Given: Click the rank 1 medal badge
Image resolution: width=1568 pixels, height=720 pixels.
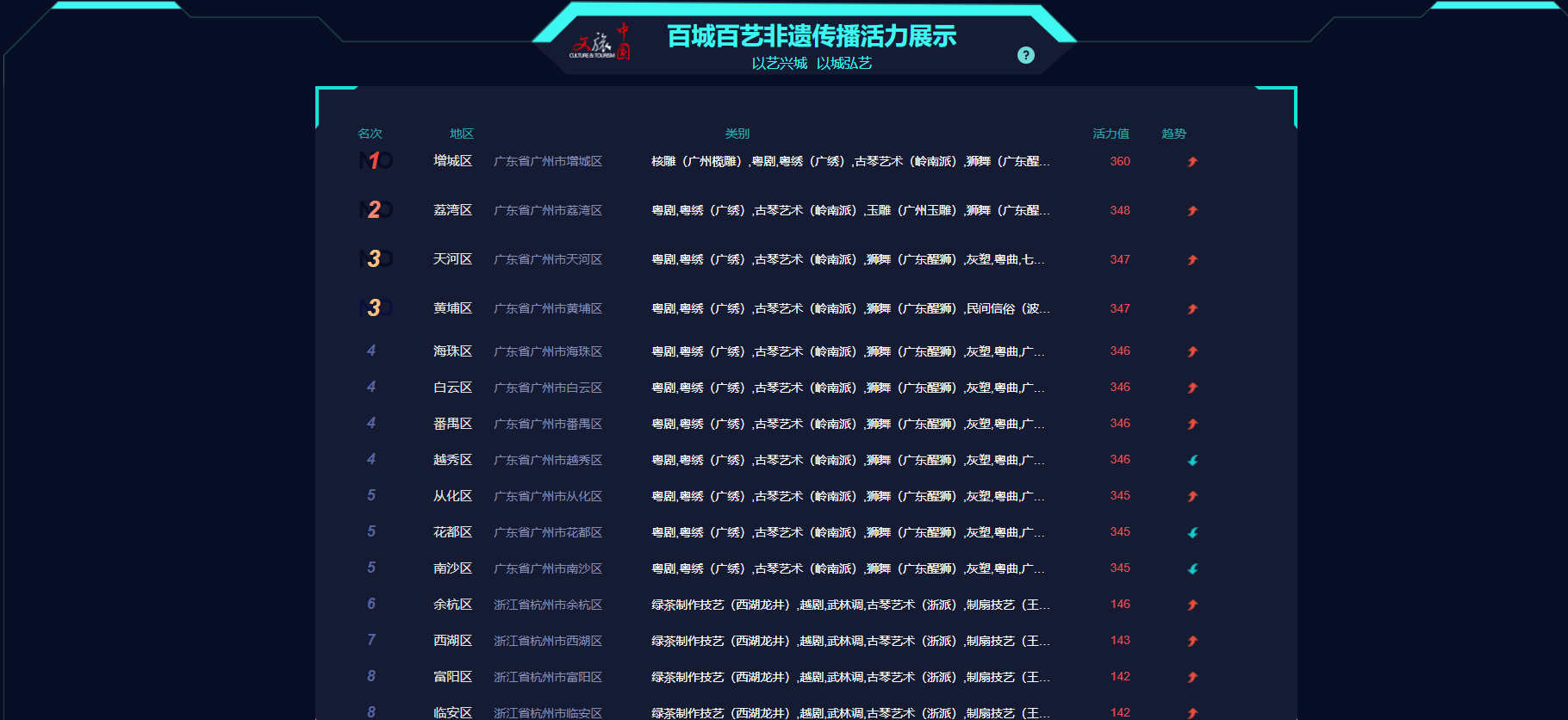Looking at the screenshot, I should [x=375, y=161].
